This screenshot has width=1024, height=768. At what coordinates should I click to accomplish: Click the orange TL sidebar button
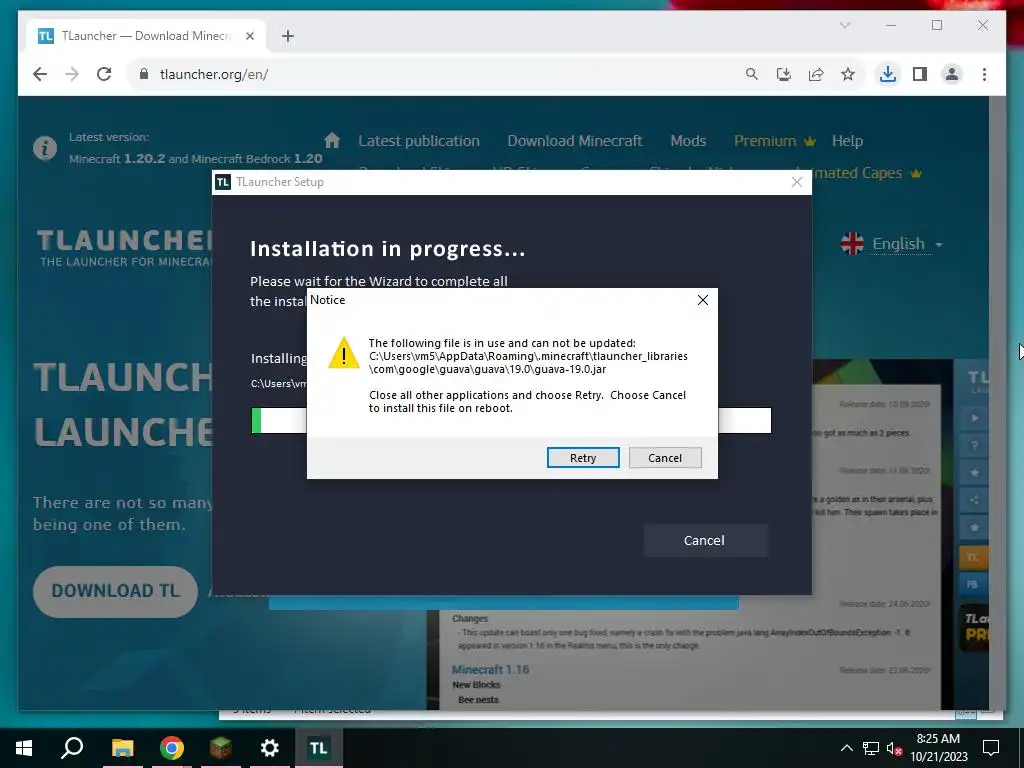click(973, 557)
